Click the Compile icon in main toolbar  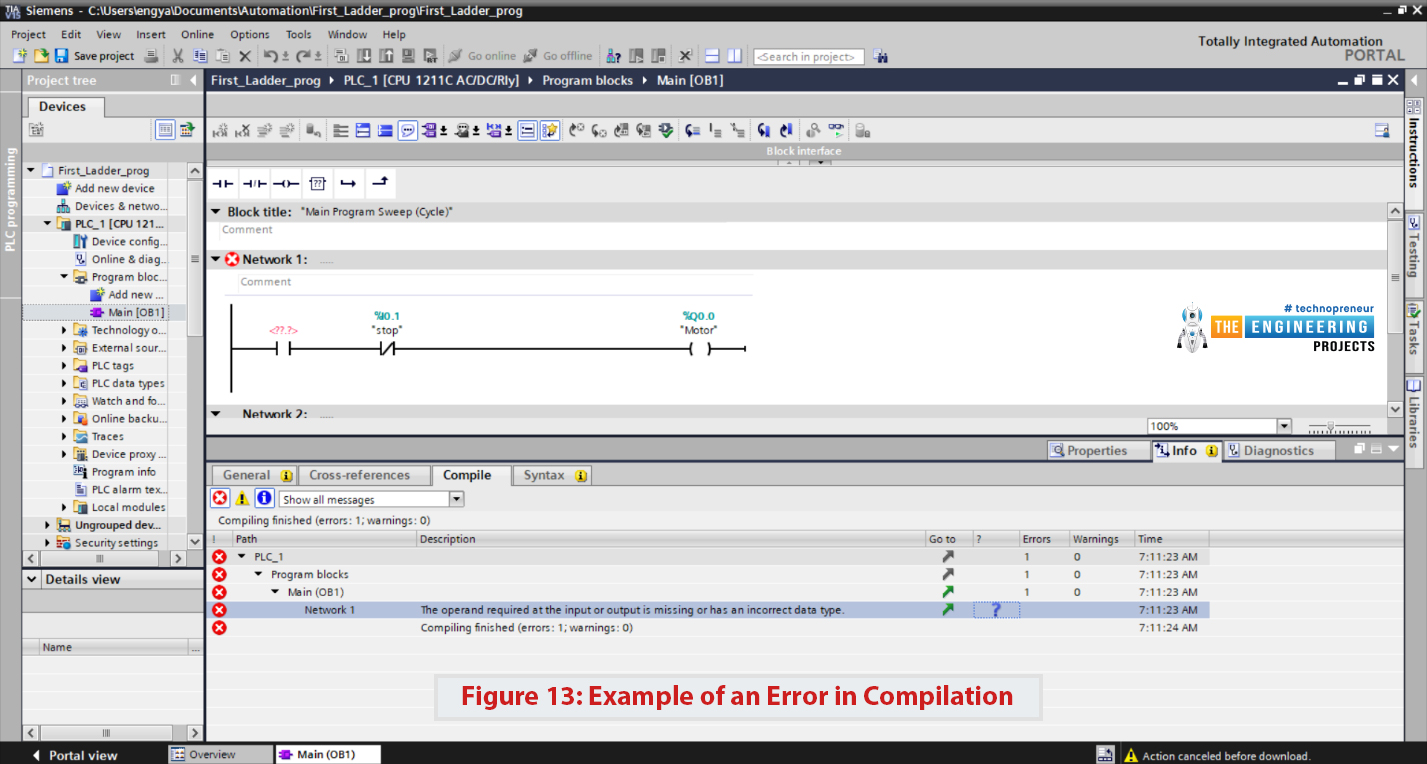tap(343, 56)
